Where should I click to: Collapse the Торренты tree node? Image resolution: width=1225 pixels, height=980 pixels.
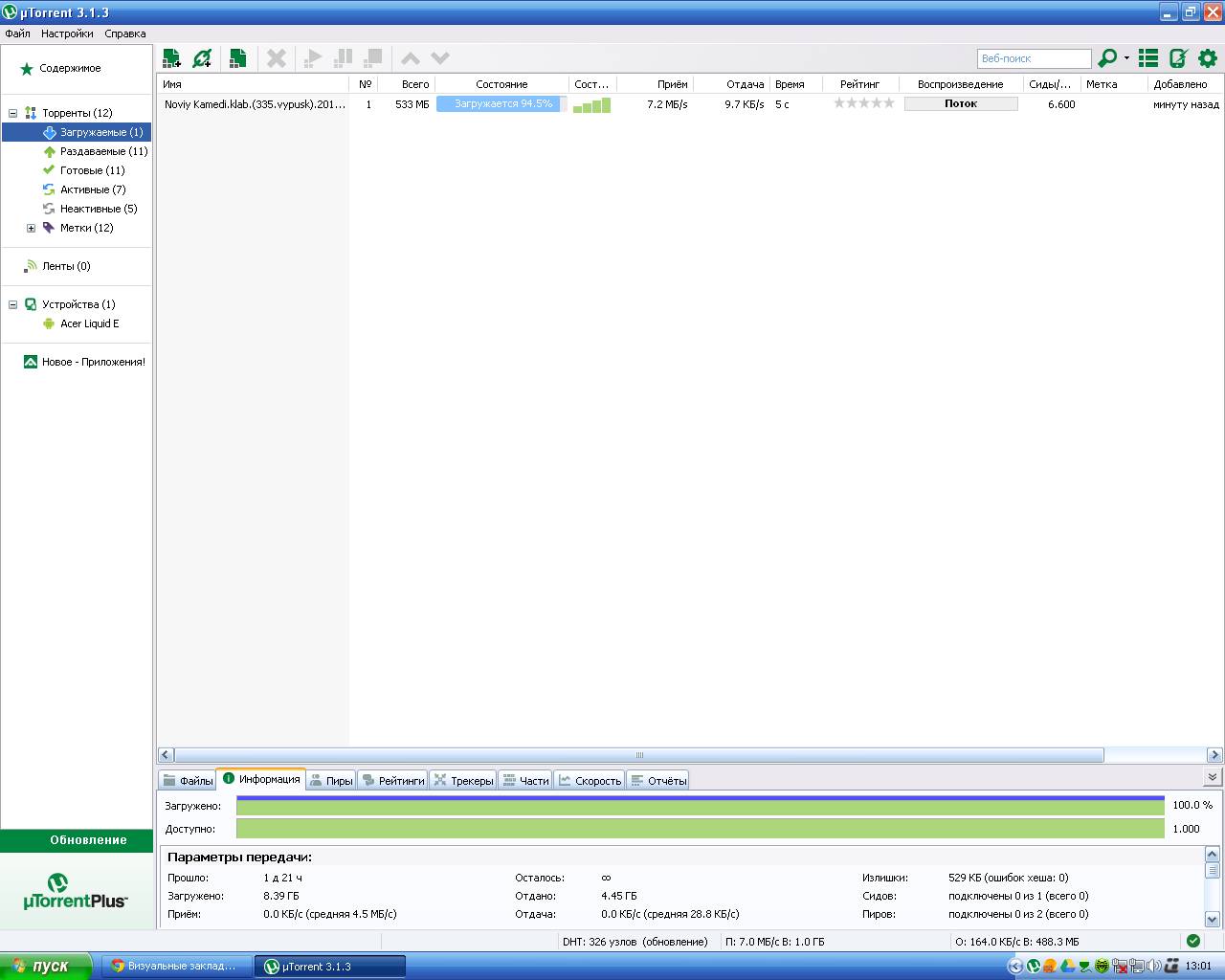click(x=12, y=113)
